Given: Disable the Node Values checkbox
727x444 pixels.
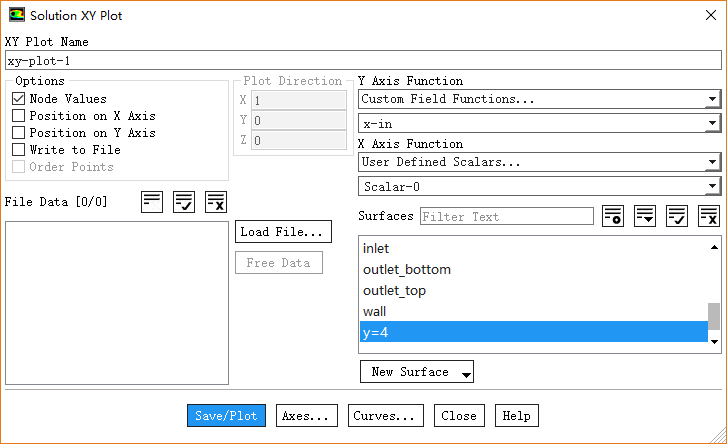Looking at the screenshot, I should 18,99.
